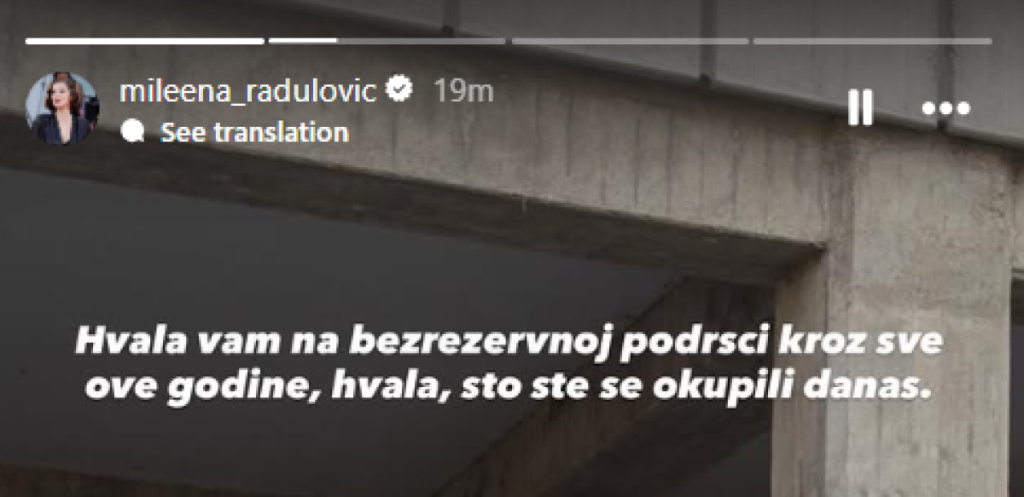Click the verified badge next to the username

[399, 89]
